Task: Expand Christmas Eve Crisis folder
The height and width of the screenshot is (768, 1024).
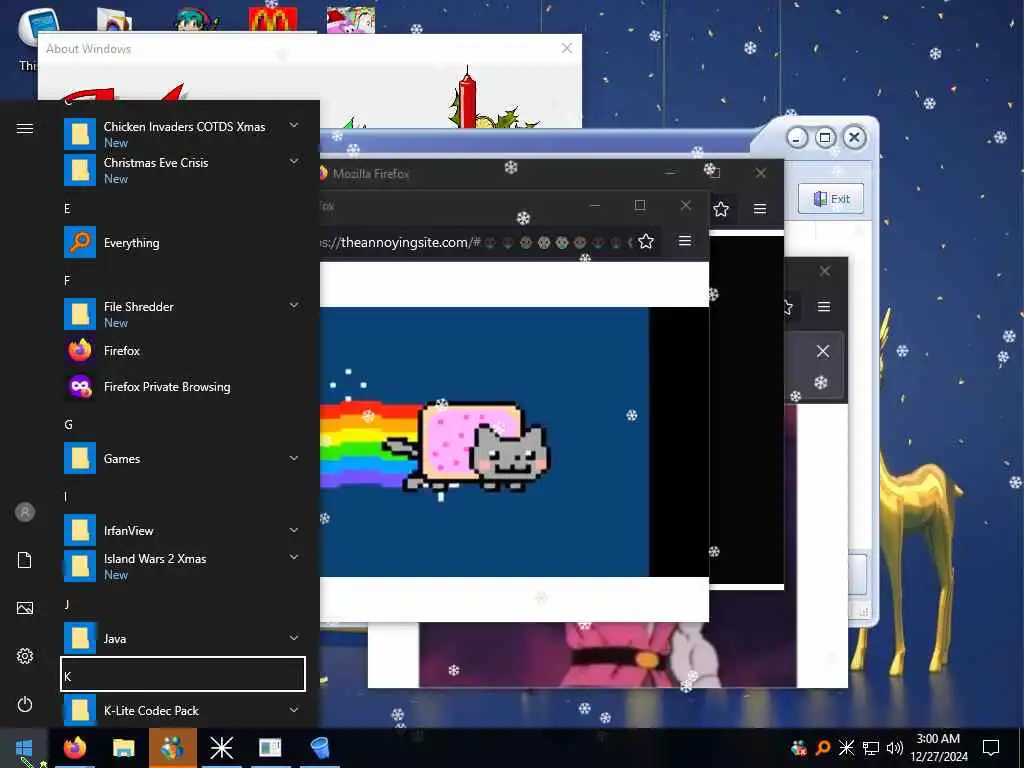Action: tap(294, 161)
